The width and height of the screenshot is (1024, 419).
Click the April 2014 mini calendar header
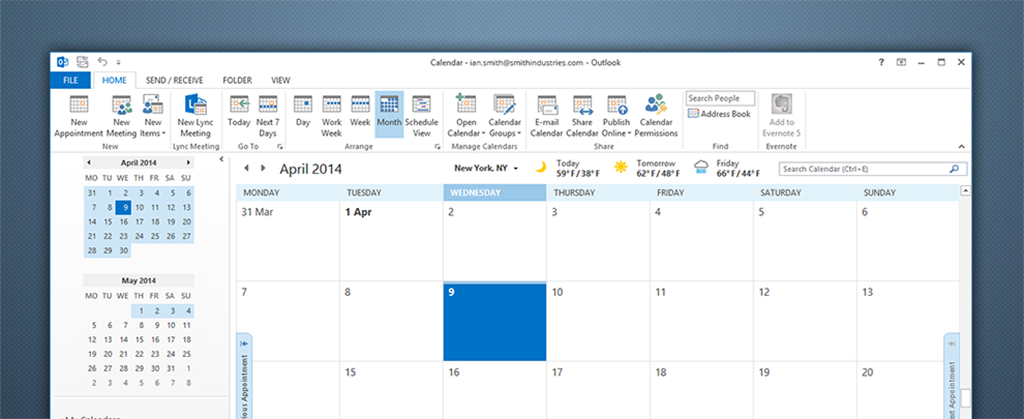pos(138,163)
